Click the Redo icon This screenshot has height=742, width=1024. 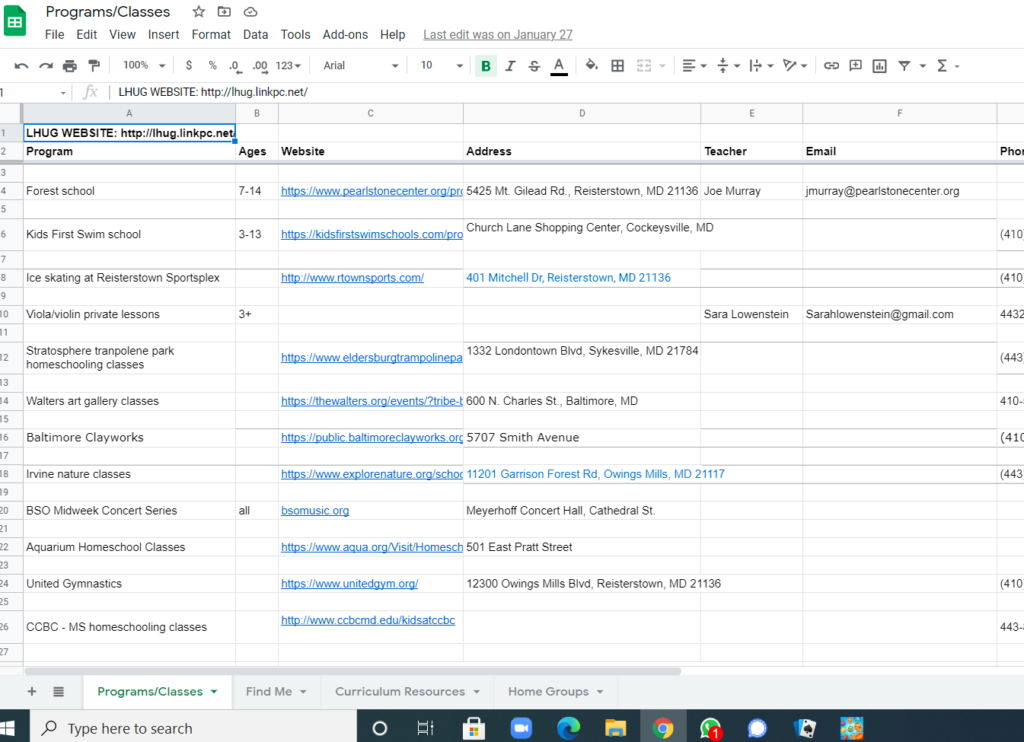point(46,65)
